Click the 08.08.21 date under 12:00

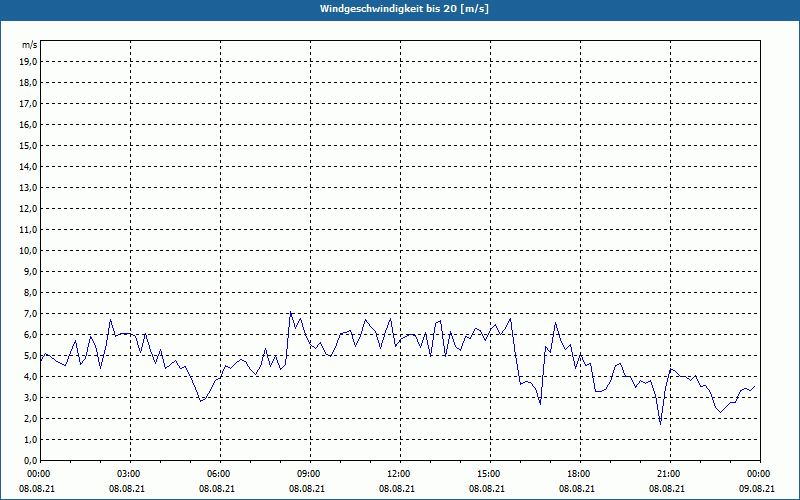click(397, 488)
